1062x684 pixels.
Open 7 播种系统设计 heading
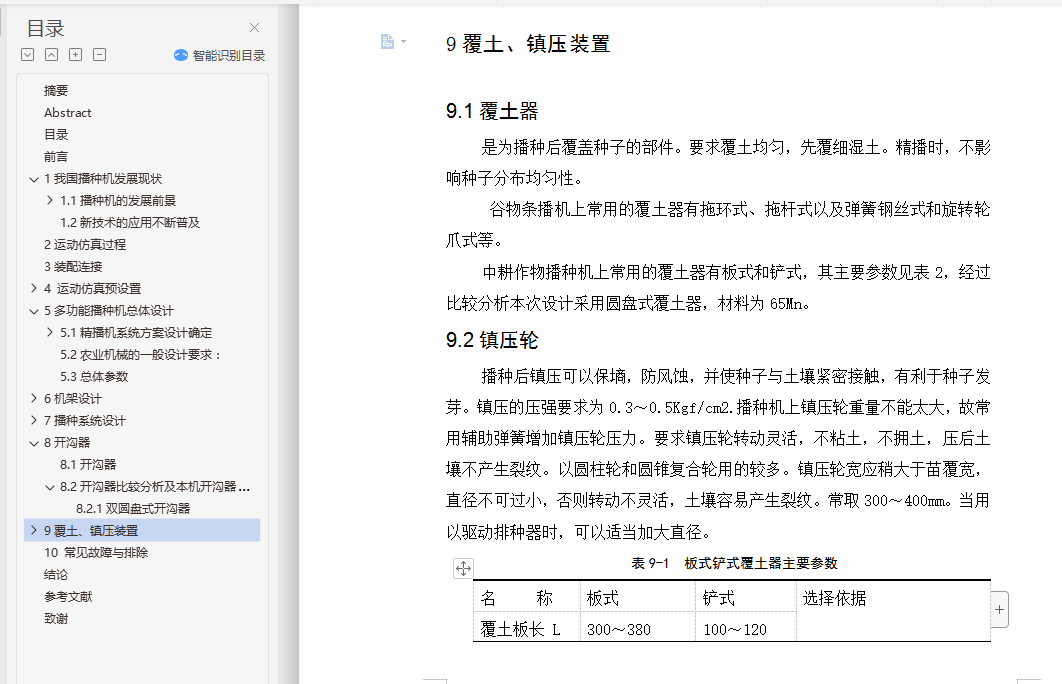pyautogui.click(x=85, y=421)
